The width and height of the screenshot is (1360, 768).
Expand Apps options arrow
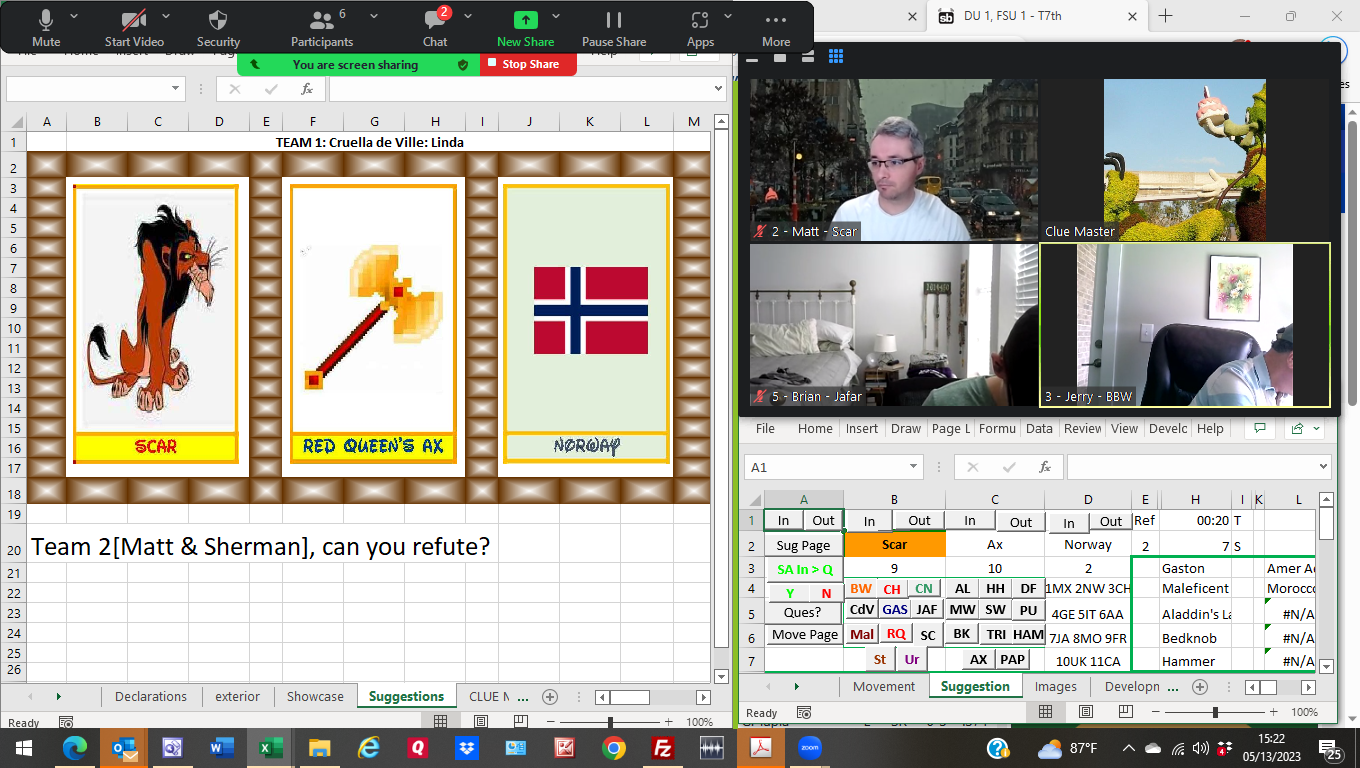(728, 16)
